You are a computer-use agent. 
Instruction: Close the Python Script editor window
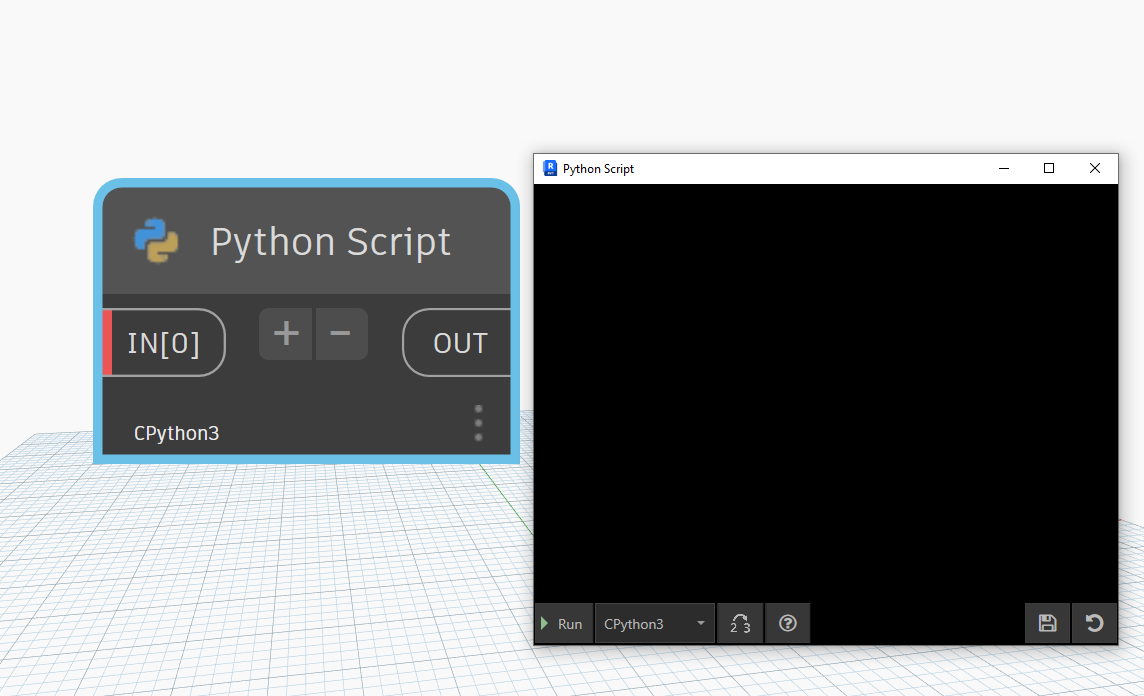point(1094,169)
